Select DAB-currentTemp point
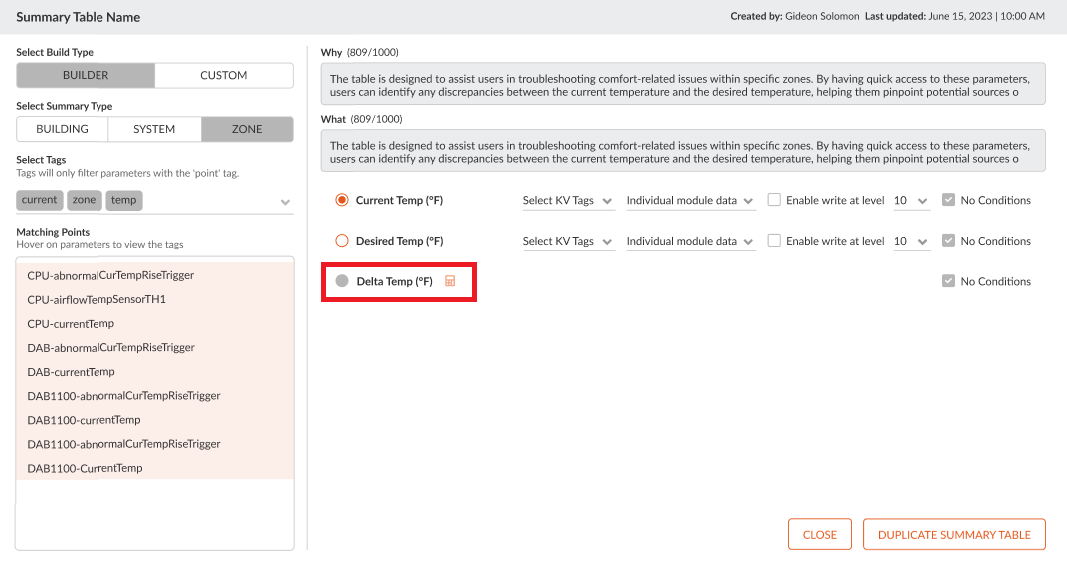 click(155, 372)
